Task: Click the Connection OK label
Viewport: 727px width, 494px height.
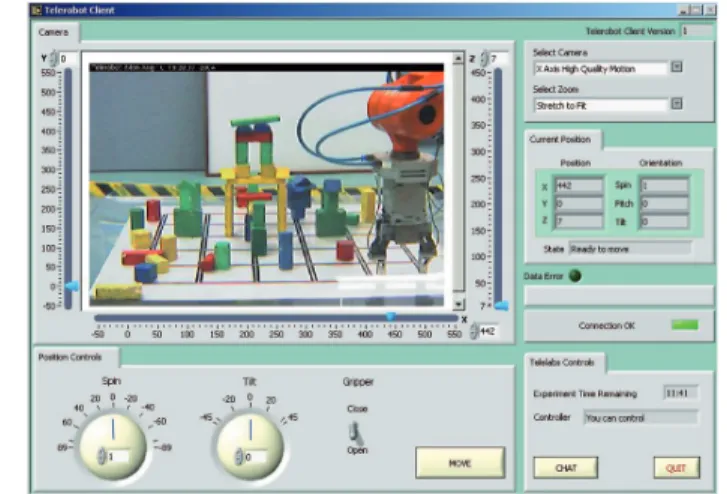Action: coord(606,326)
